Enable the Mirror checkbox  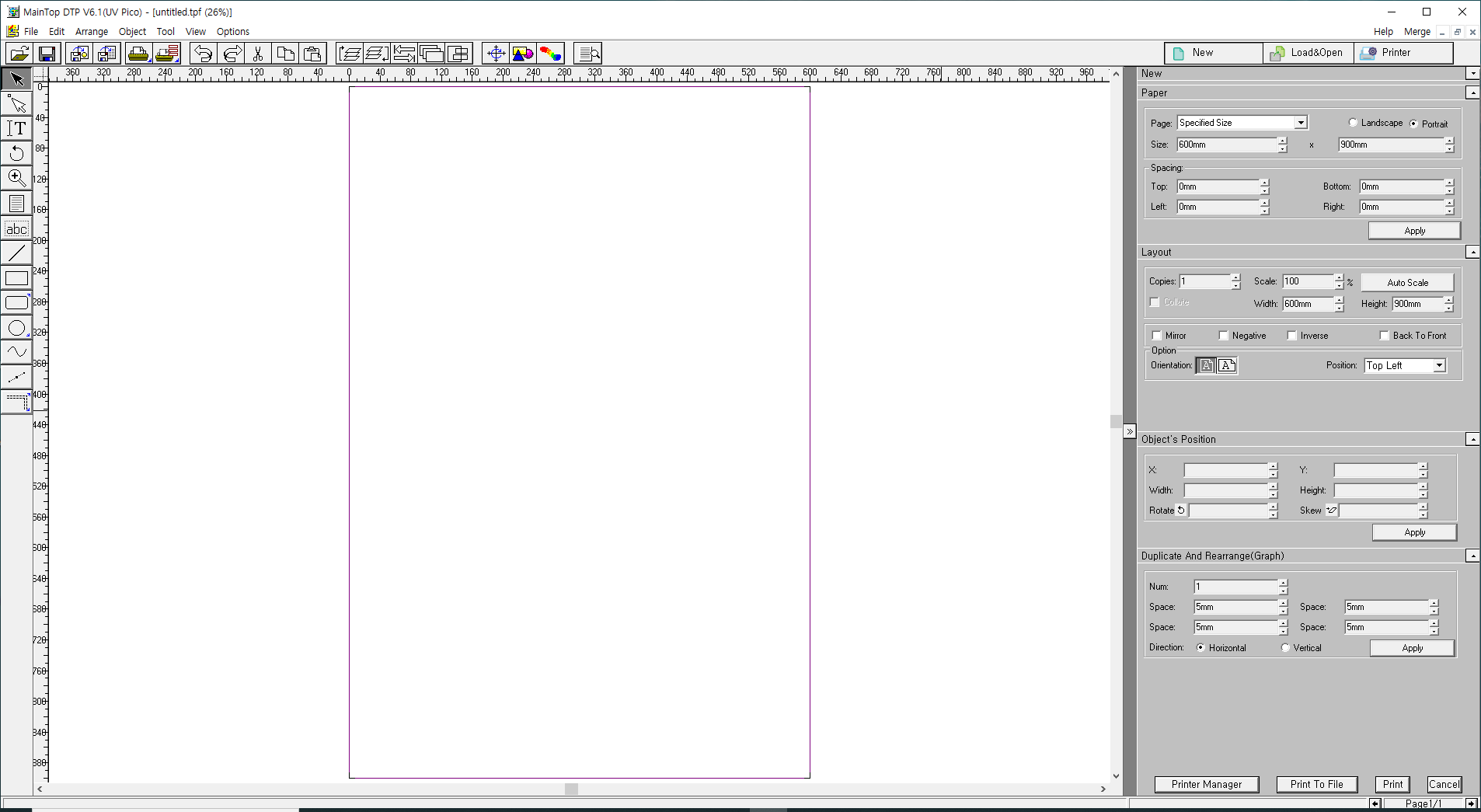pos(1157,336)
